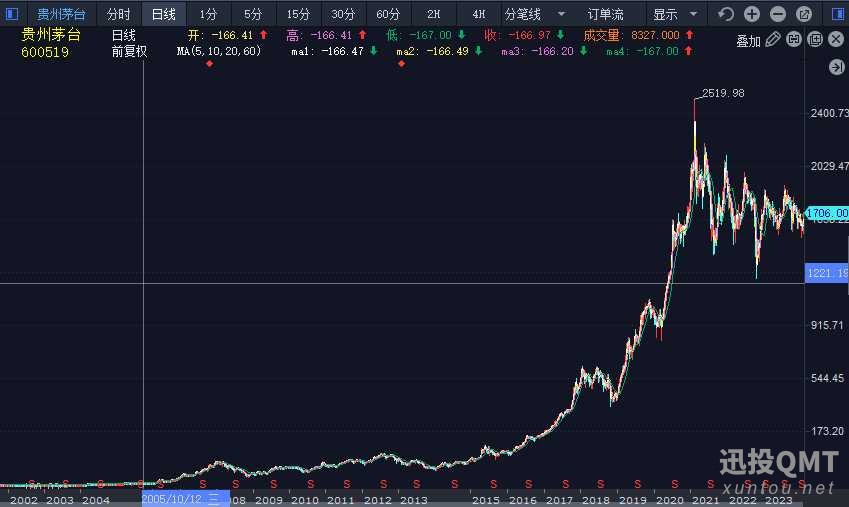Click the link-window icon beside the pencil
849x507 pixels.
click(x=794, y=40)
